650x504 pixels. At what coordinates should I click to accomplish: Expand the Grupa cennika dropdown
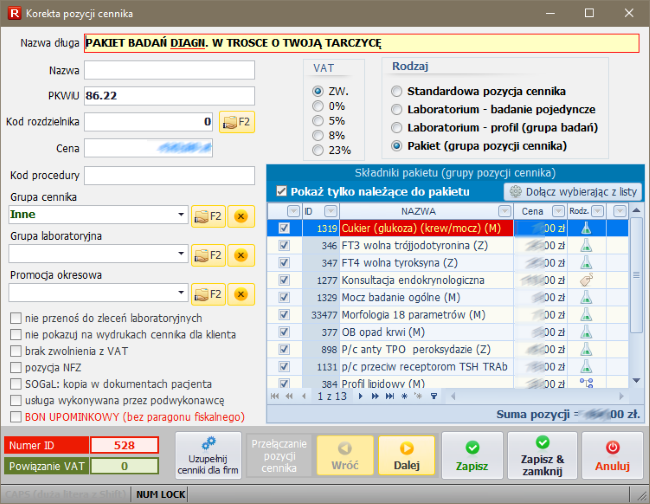point(180,215)
